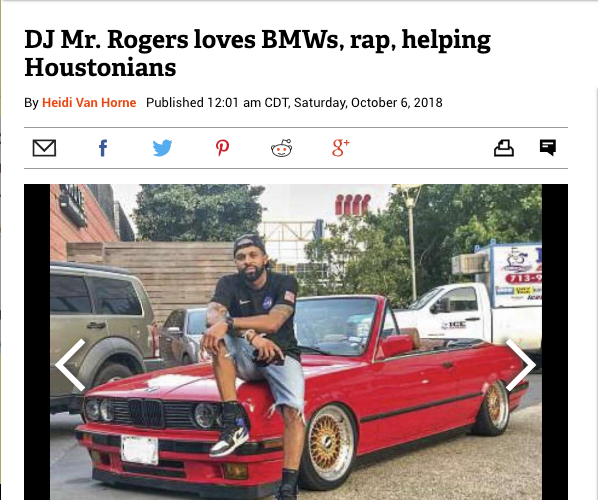Click the DJ Mr. Rogers headline
Image resolution: width=598 pixels, height=500 pixels.
pyautogui.click(x=257, y=53)
